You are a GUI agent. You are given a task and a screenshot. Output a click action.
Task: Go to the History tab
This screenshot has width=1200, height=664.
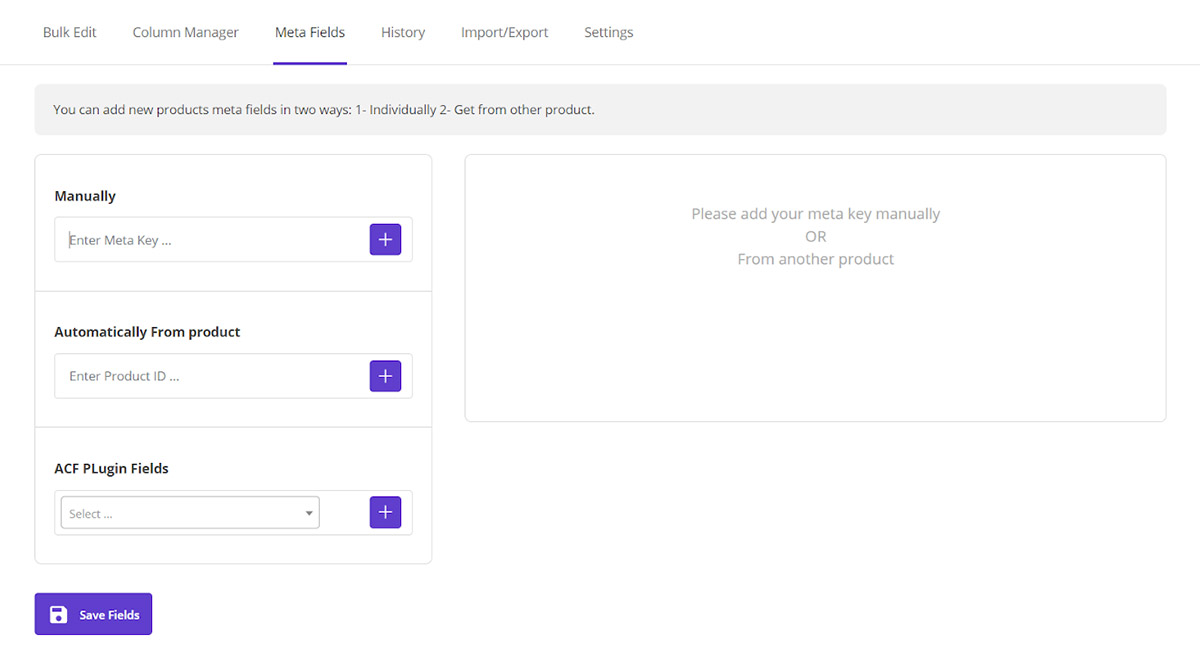[x=403, y=32]
